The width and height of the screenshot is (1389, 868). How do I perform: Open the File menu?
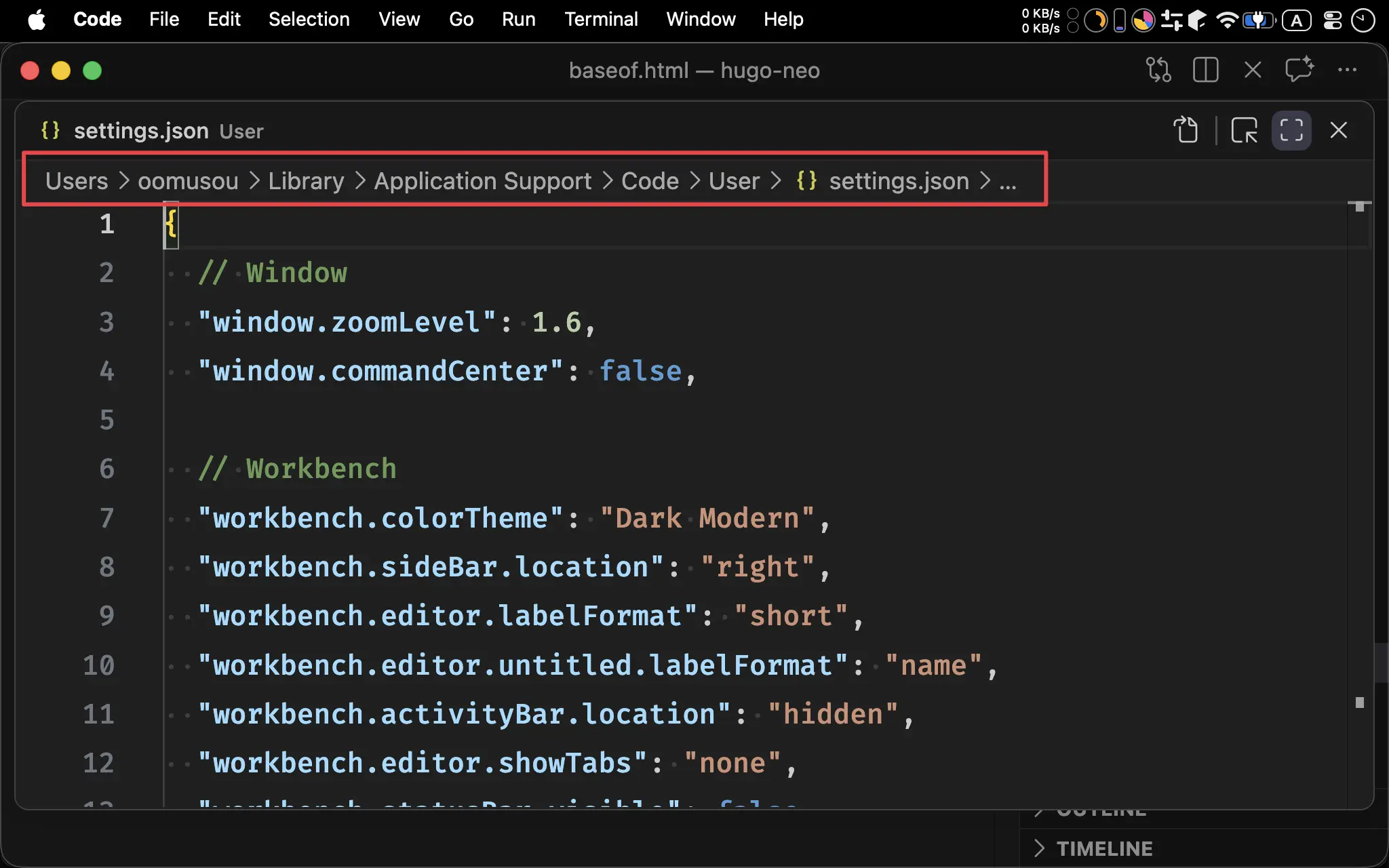164,20
